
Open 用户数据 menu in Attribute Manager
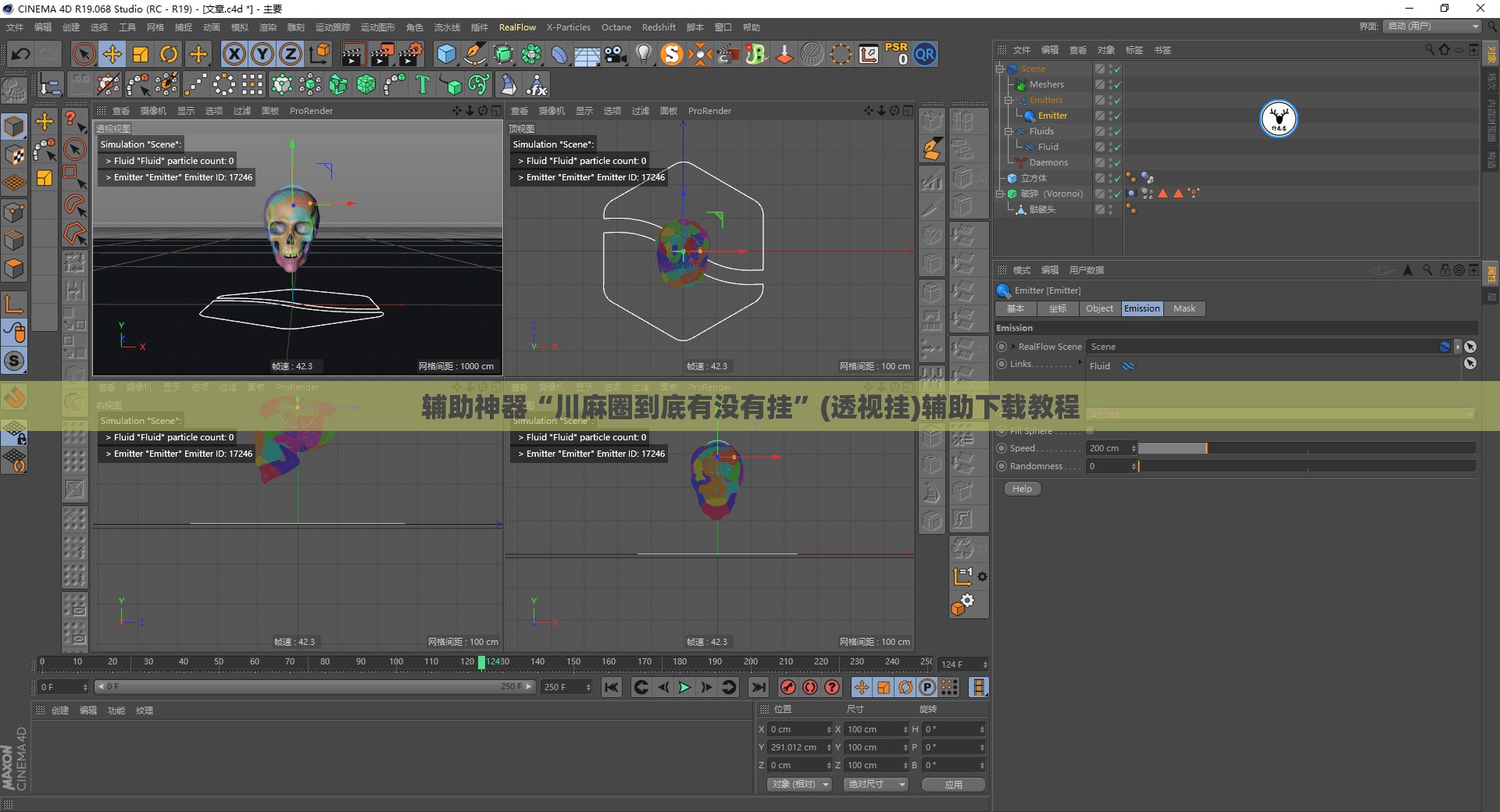(x=1087, y=270)
